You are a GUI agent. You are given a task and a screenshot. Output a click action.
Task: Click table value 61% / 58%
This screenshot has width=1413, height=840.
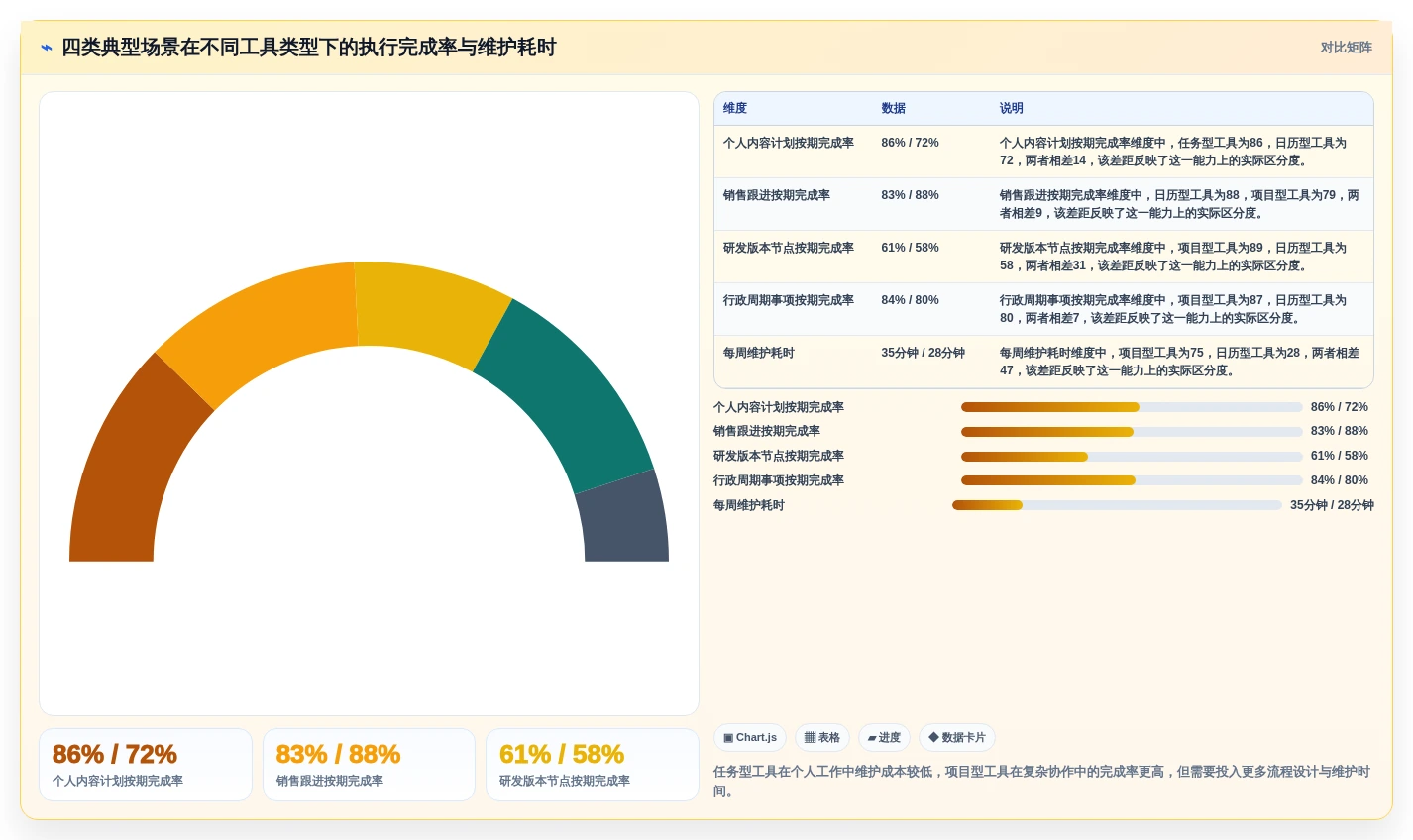click(x=910, y=248)
